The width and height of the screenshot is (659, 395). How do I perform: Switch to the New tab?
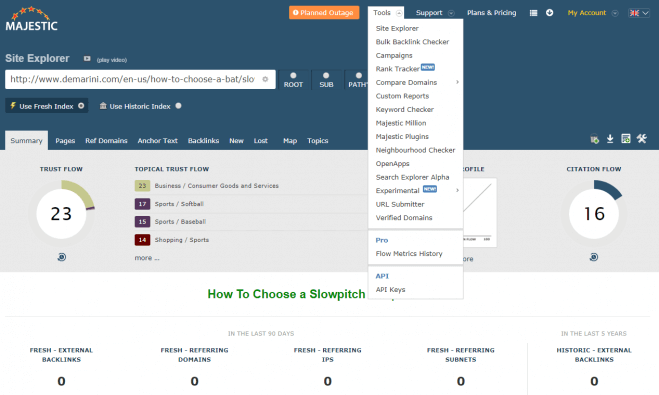[236, 141]
